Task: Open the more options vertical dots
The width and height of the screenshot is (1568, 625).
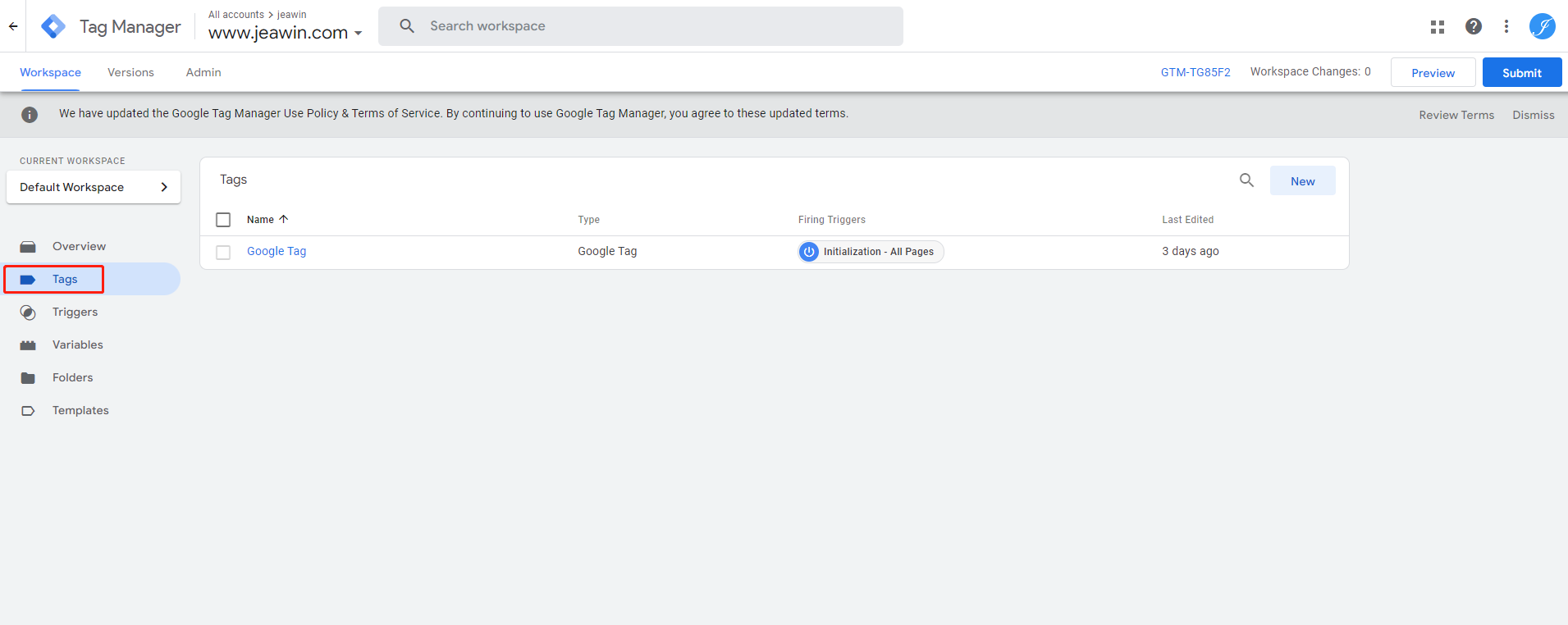Action: coord(1506,26)
